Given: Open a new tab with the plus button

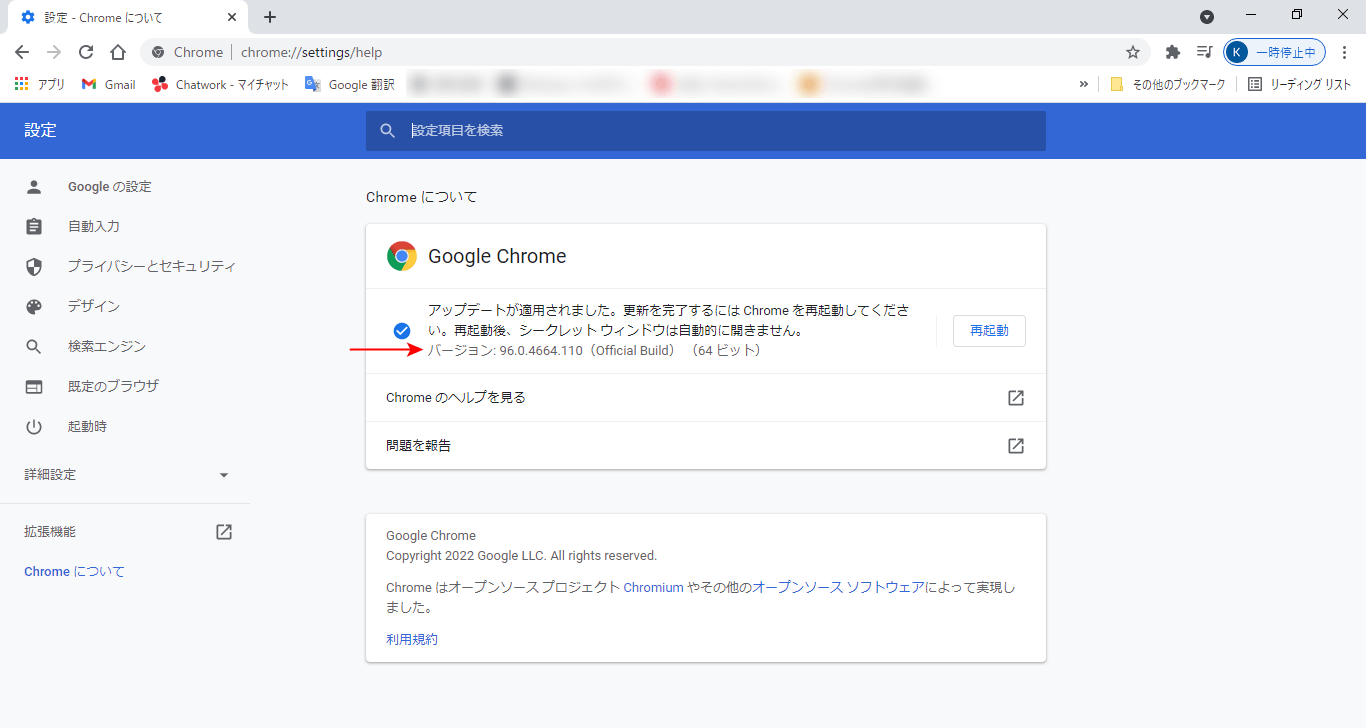Looking at the screenshot, I should 270,17.
